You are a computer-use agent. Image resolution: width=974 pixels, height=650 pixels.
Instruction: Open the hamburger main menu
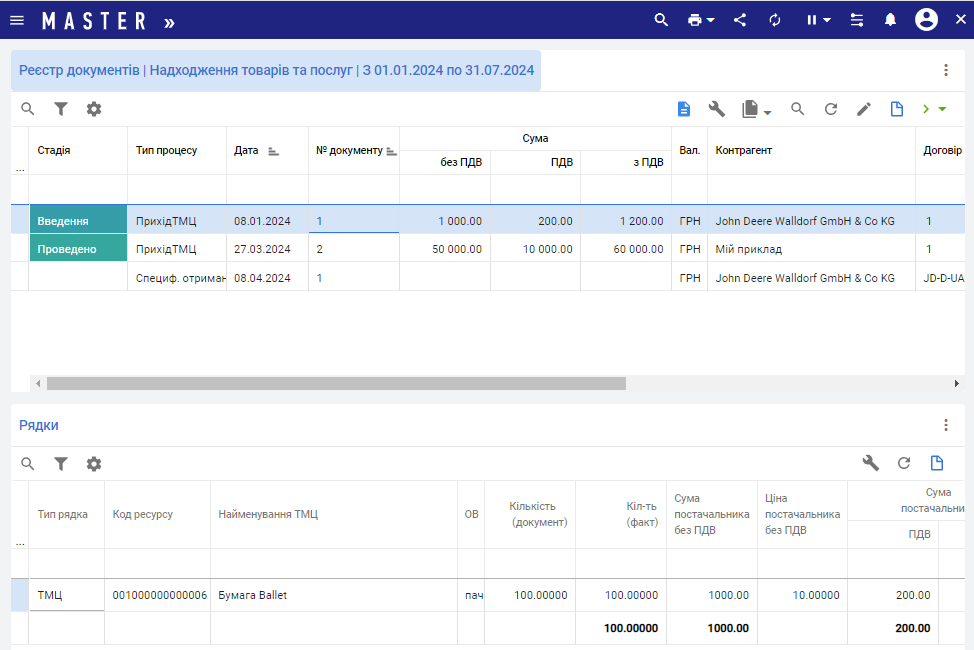tap(17, 20)
